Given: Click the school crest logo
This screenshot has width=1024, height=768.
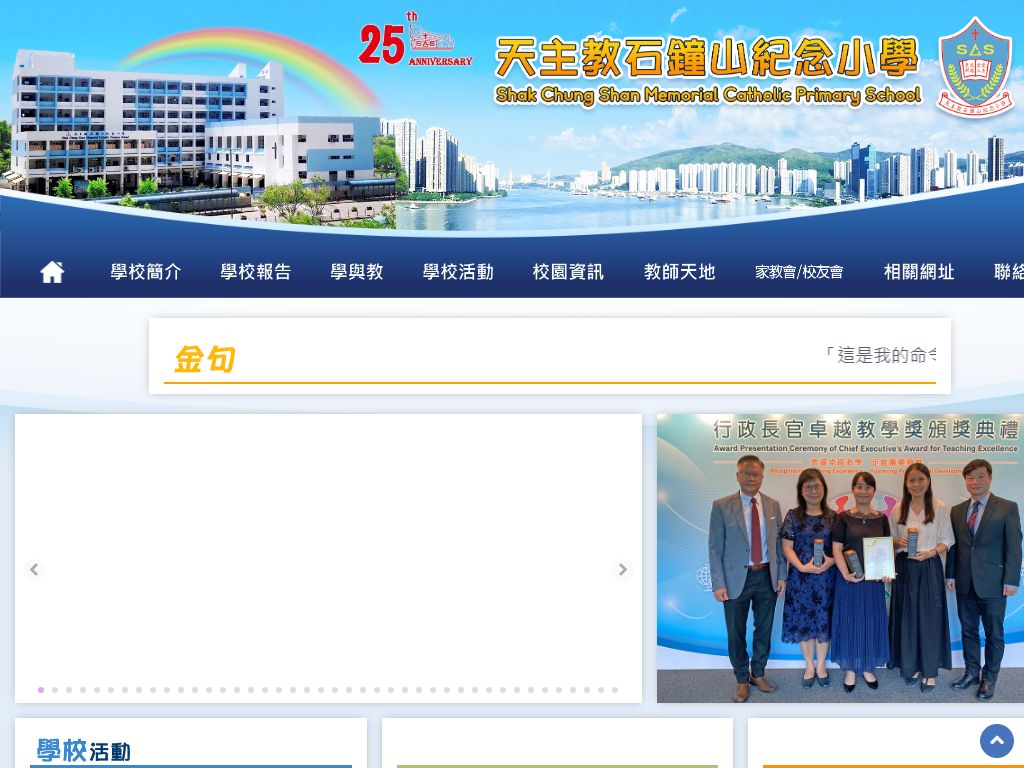Looking at the screenshot, I should point(974,67).
